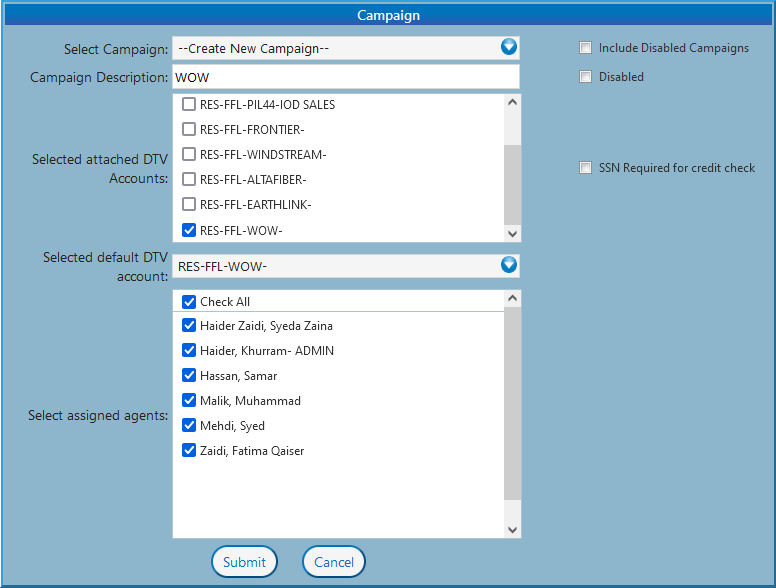Uncheck agent Zaidi, Fatima Qaiser
Screen dimensions: 776x588
pos(189,450)
